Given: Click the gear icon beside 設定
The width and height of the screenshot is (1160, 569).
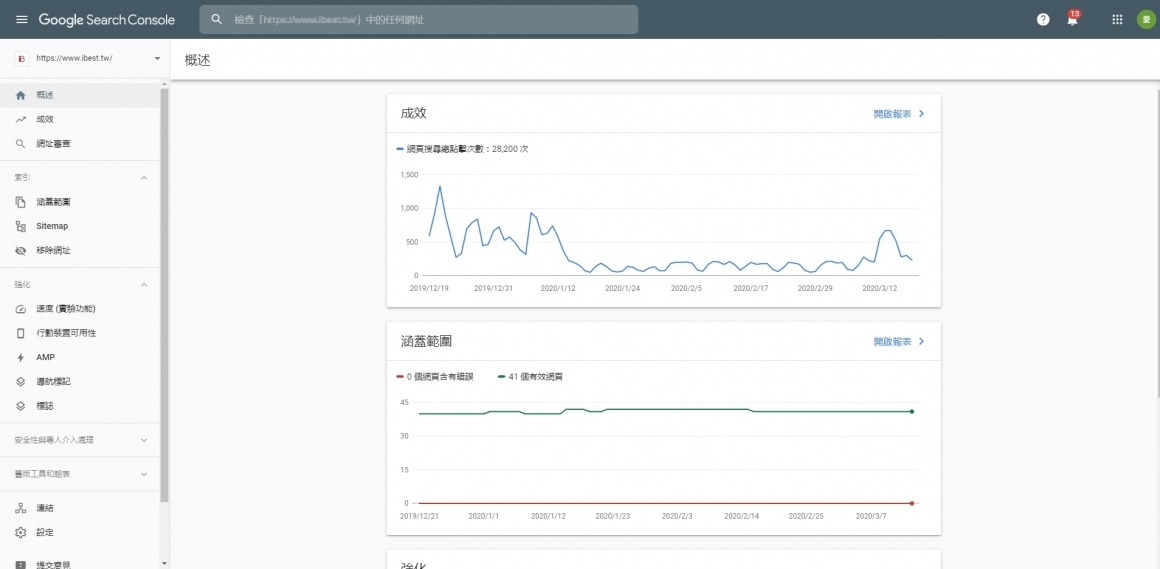Looking at the screenshot, I should (x=21, y=533).
